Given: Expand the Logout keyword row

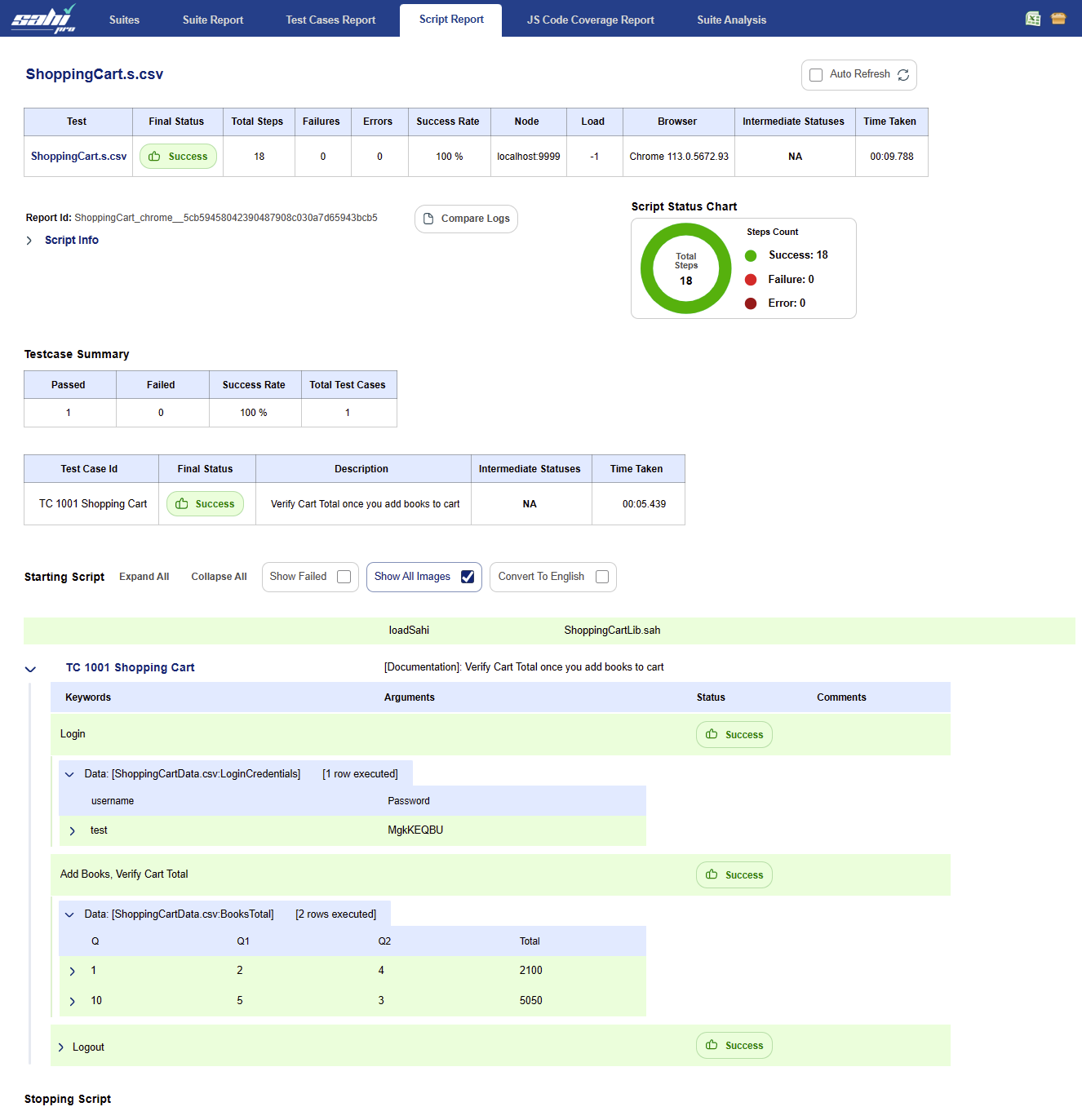Looking at the screenshot, I should pos(61,1047).
